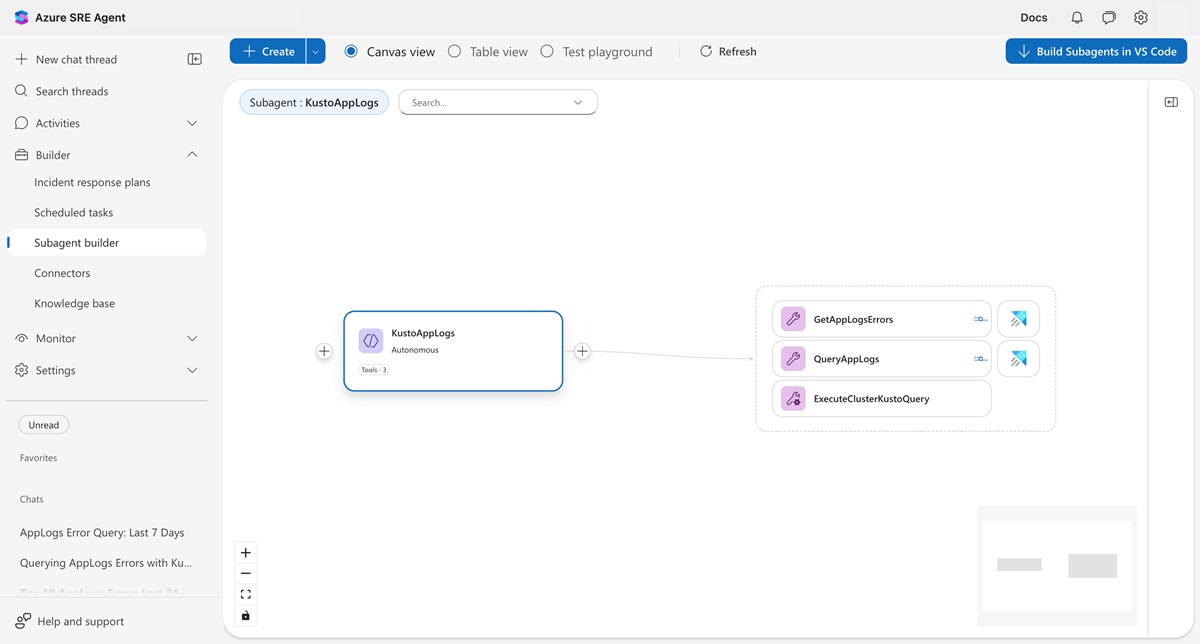Click the notifications bell icon
The width and height of the screenshot is (1200, 644).
coord(1077,18)
